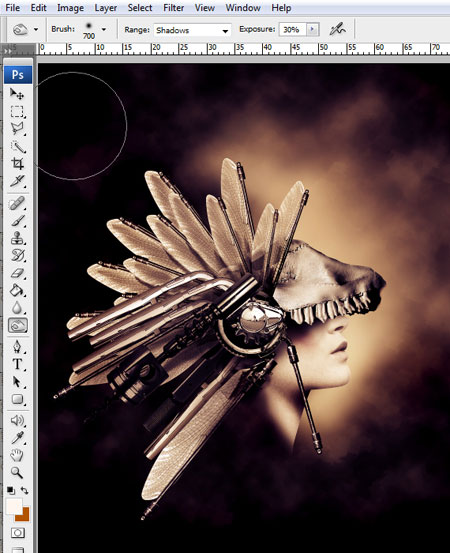
Task: Select the History Brush tool
Action: pyautogui.click(x=17, y=255)
